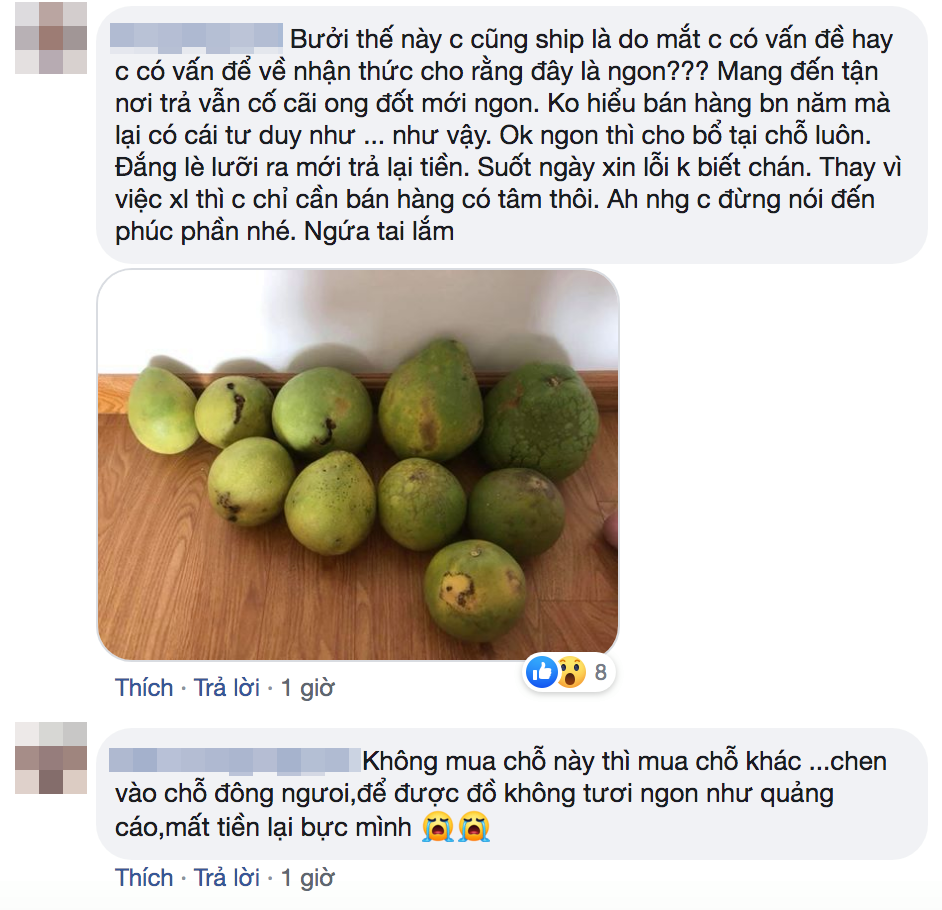Screen dimensions: 942x910
Task: Reply via Trả lời under the "Không mua chỗ này" comment
Action: (x=226, y=878)
